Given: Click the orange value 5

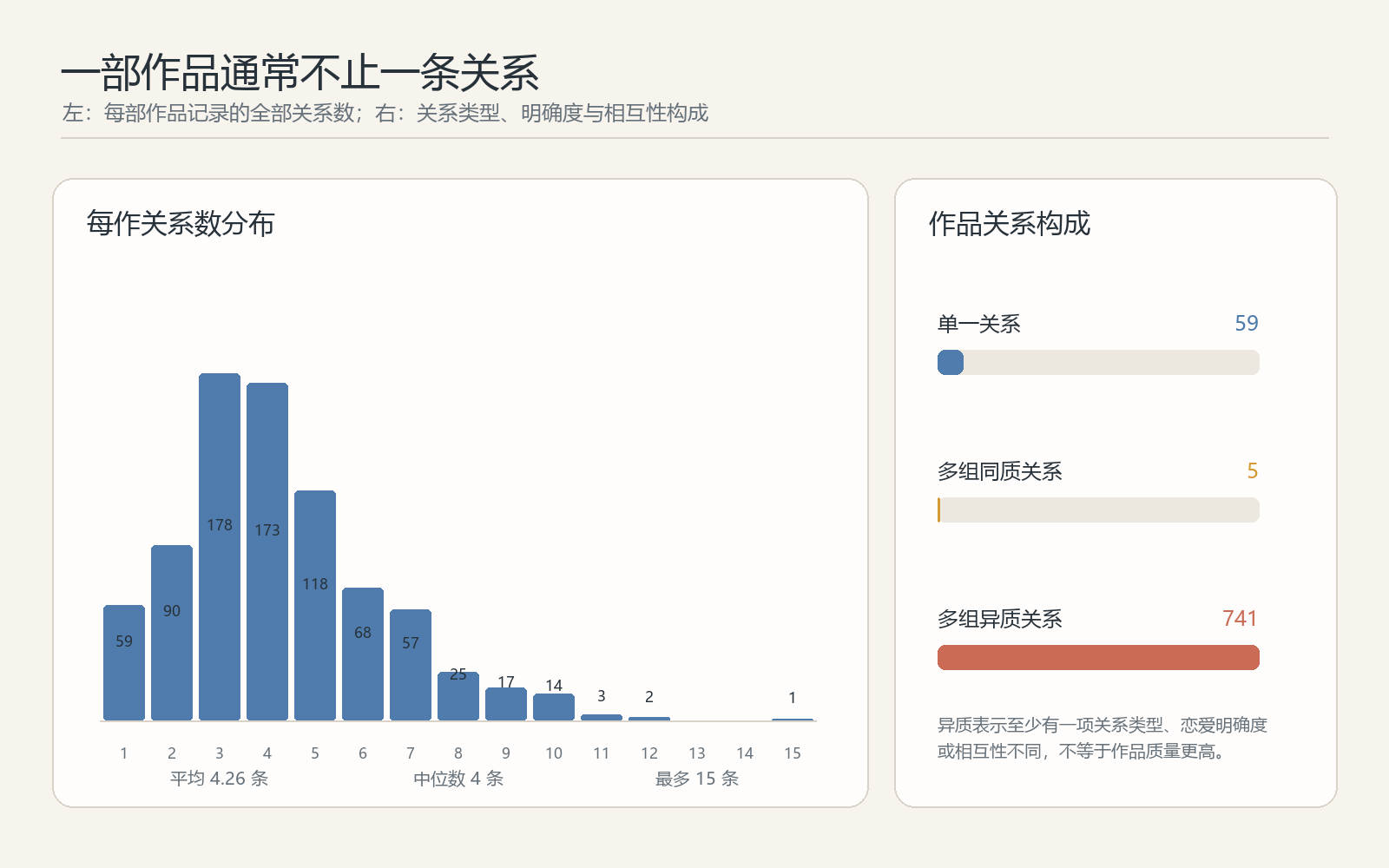Looking at the screenshot, I should click(x=1253, y=470).
